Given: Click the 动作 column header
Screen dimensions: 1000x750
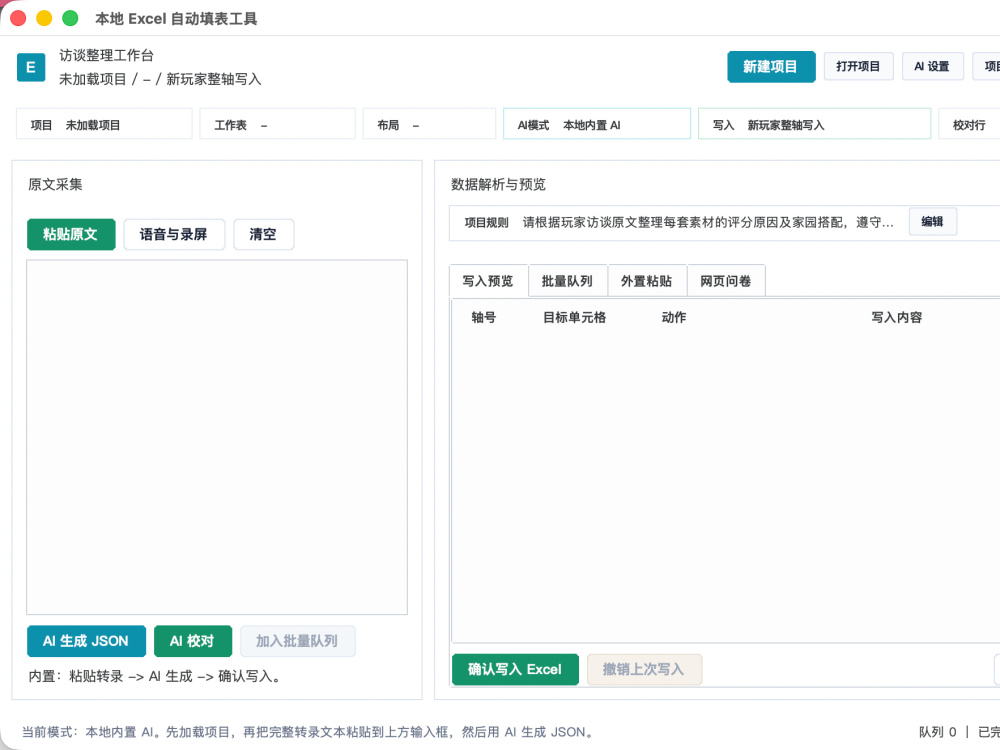Looking at the screenshot, I should pos(673,317).
